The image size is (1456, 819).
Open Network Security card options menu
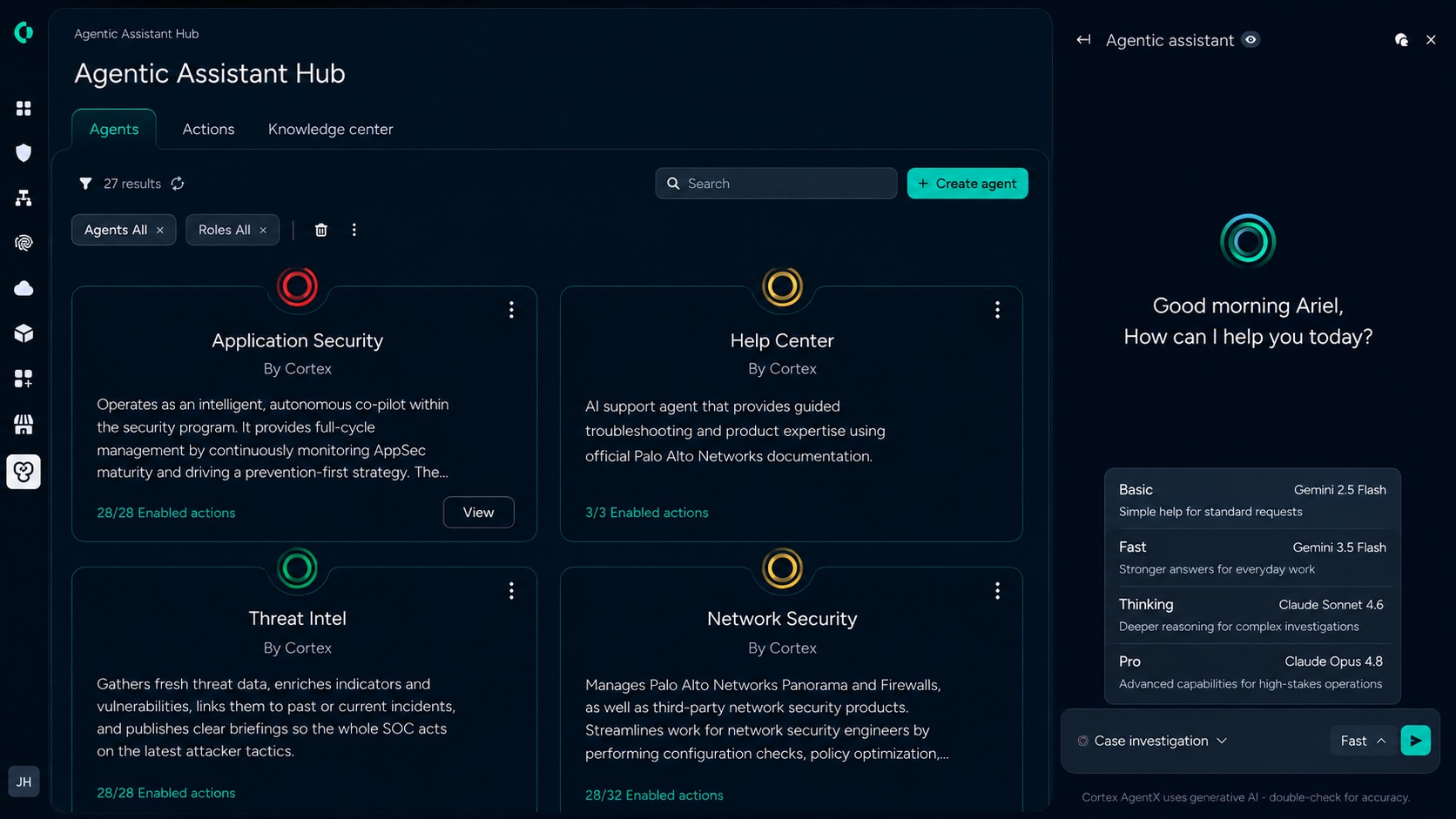[x=997, y=591]
